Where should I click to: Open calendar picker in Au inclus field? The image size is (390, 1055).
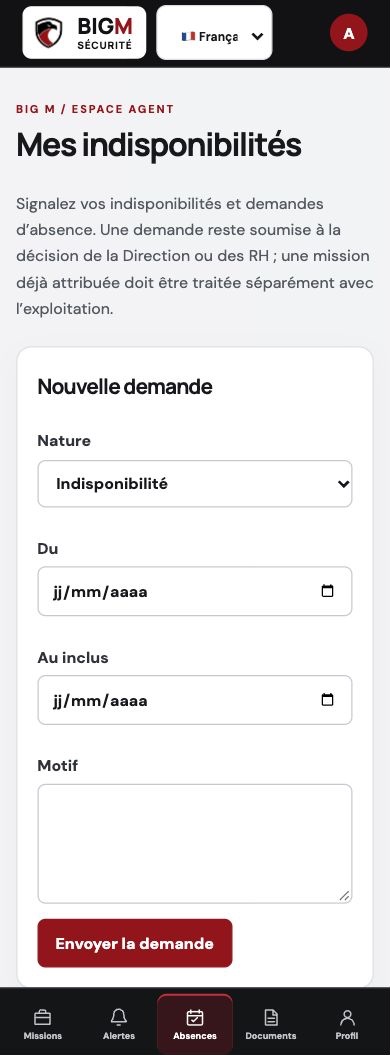tap(327, 700)
